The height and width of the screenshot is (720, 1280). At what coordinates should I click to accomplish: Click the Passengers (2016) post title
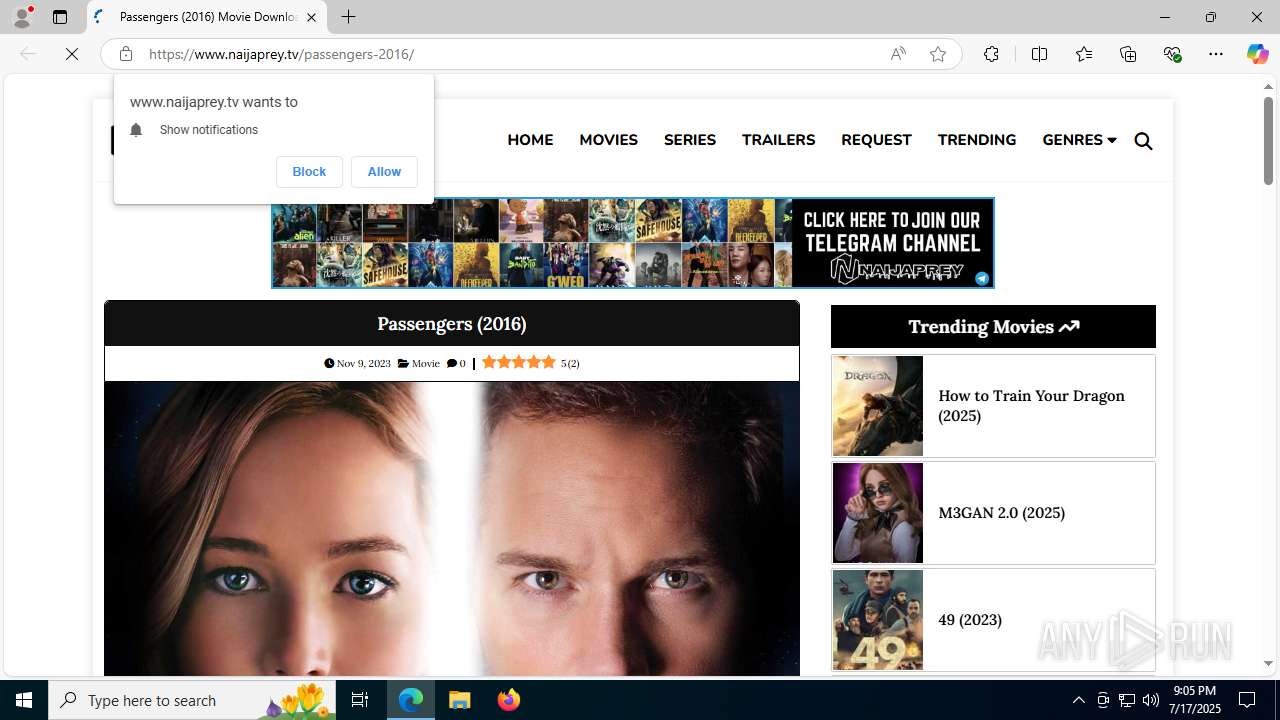(452, 323)
